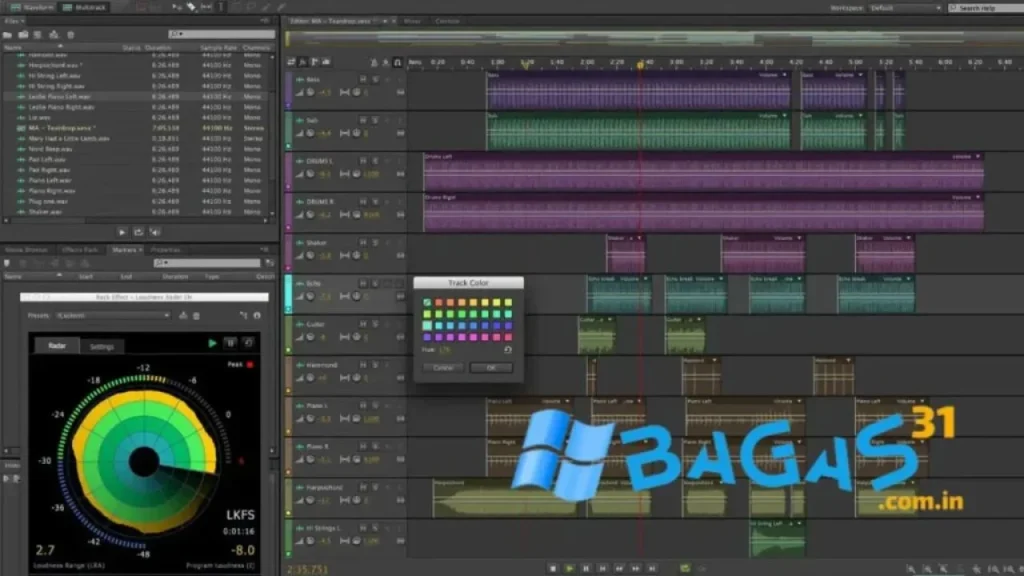Toggle loop playback in Files panel preview
This screenshot has height=576, width=1024.
(x=138, y=232)
